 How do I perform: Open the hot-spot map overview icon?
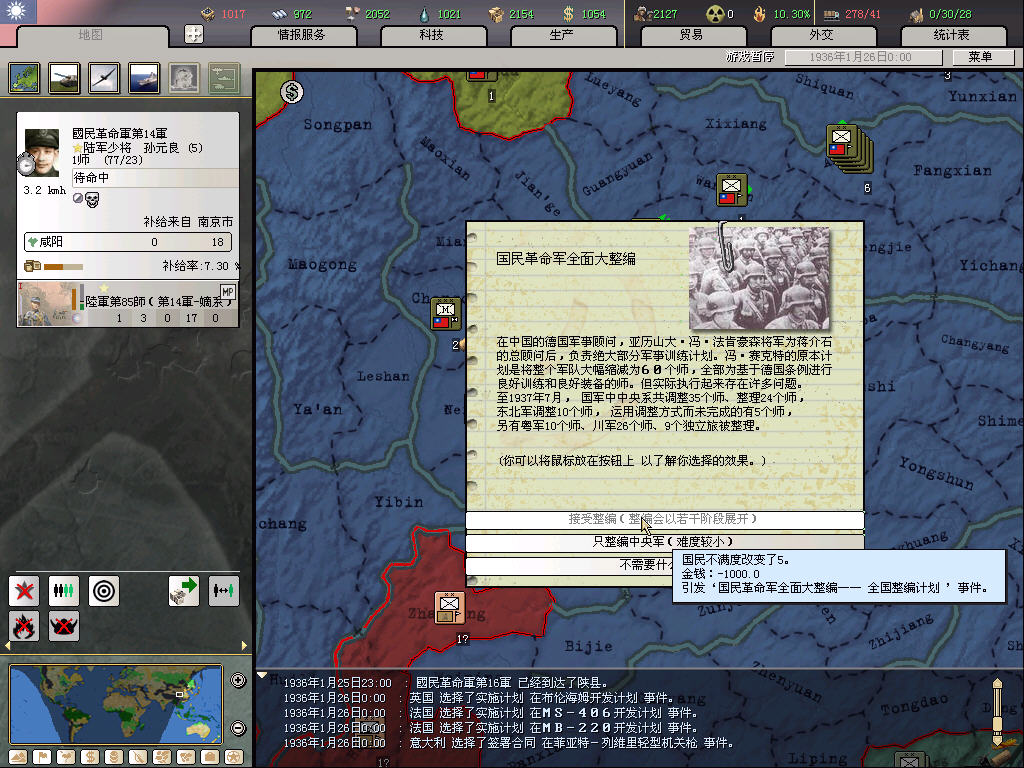click(25, 78)
